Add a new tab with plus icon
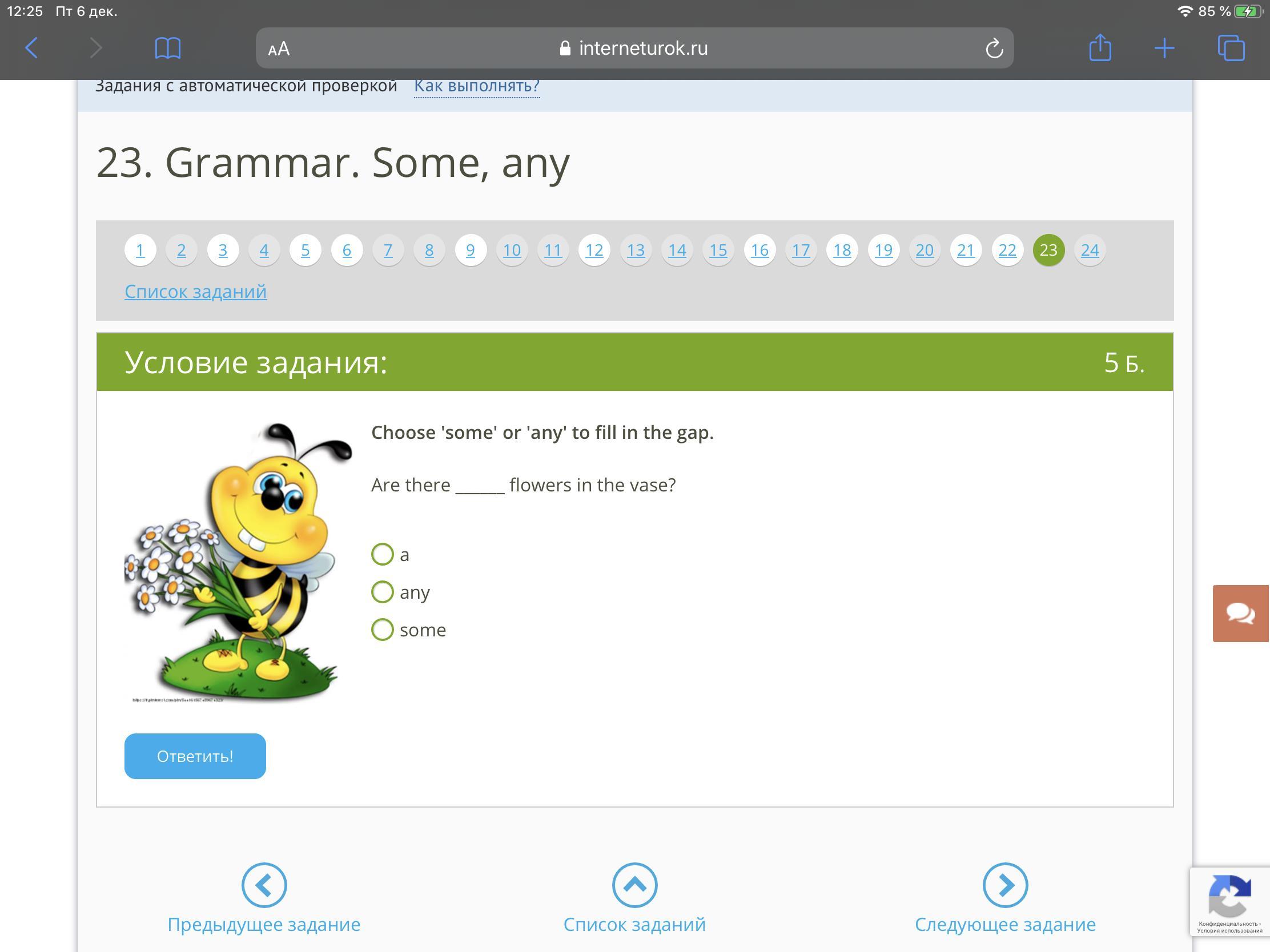The width and height of the screenshot is (1270, 952). (1164, 47)
